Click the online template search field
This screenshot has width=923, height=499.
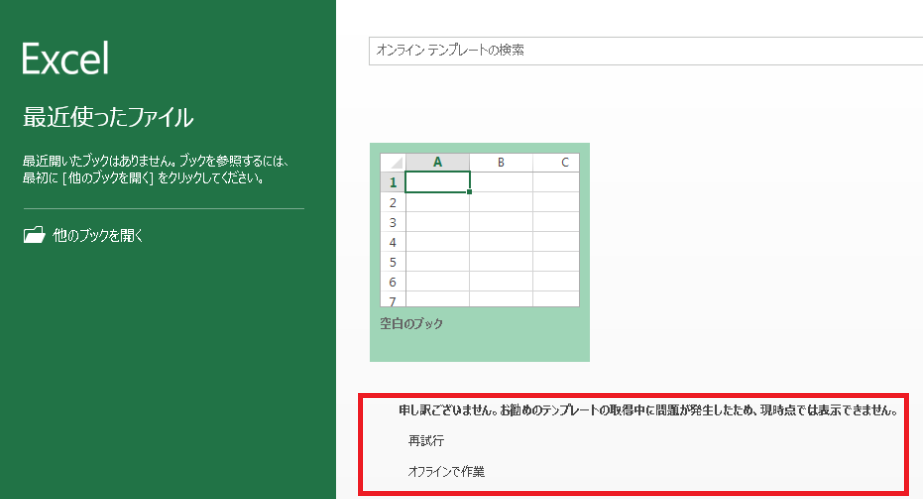(x=646, y=51)
